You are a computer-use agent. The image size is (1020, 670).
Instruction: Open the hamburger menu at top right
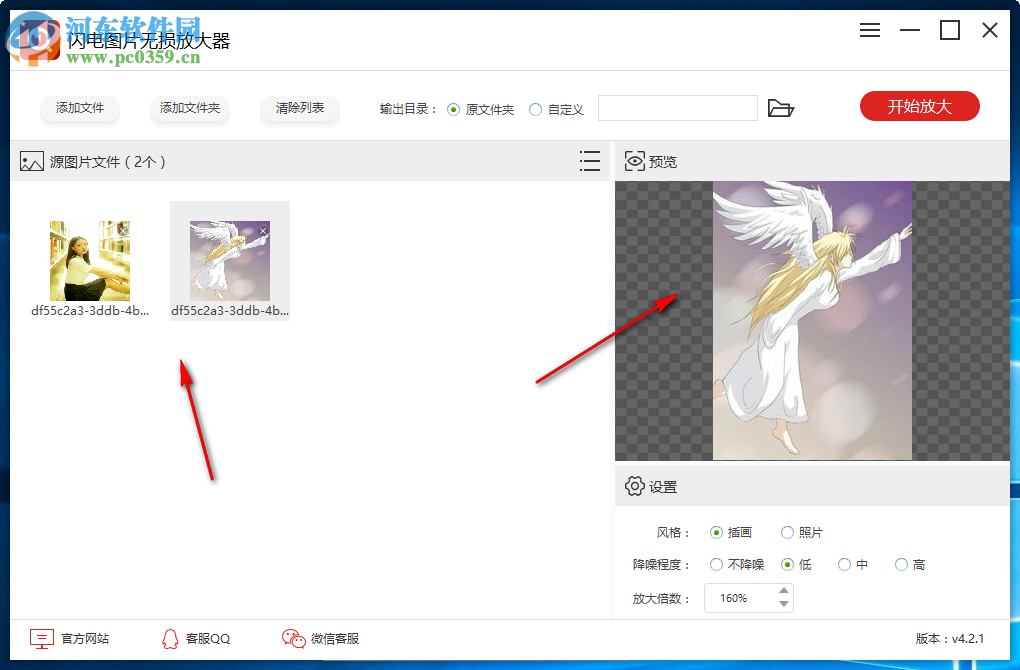[x=869, y=30]
